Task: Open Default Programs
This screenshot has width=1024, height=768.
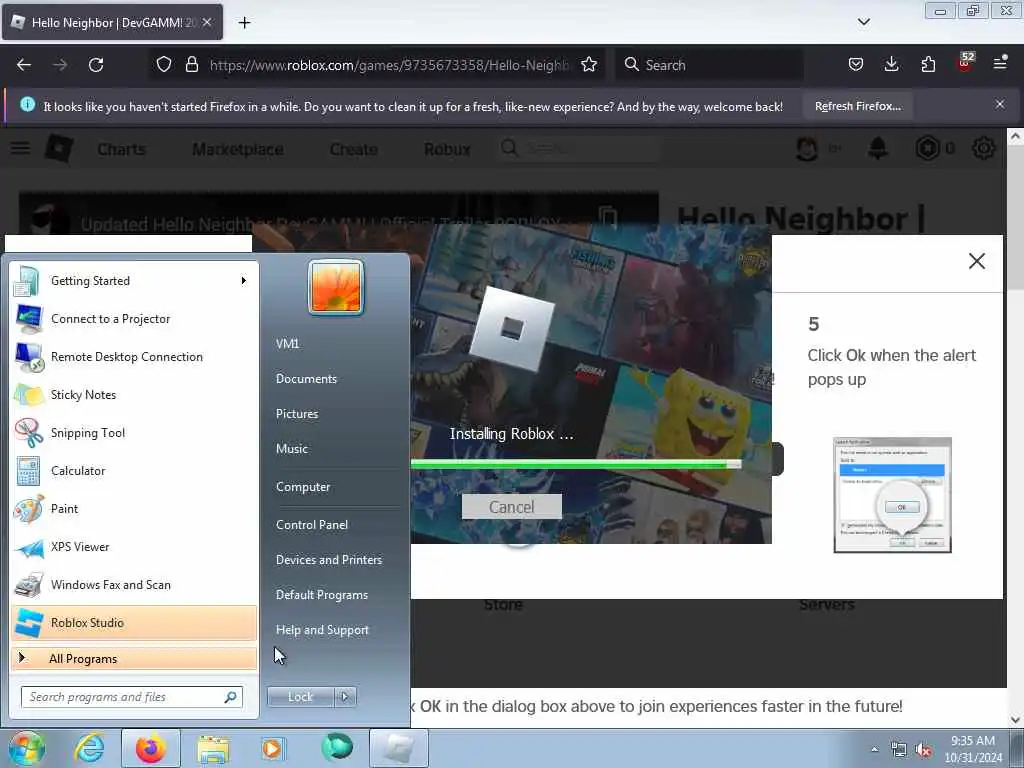Action: pyautogui.click(x=322, y=595)
